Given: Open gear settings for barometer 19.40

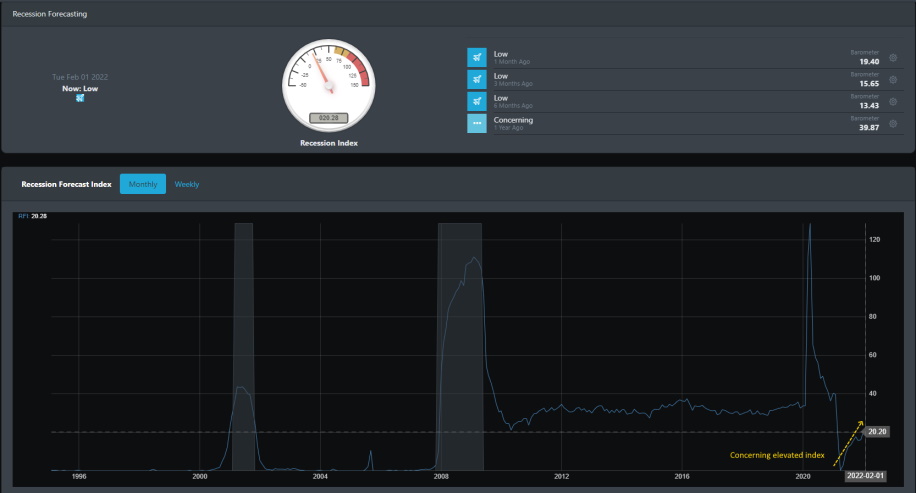Looking at the screenshot, I should (893, 58).
